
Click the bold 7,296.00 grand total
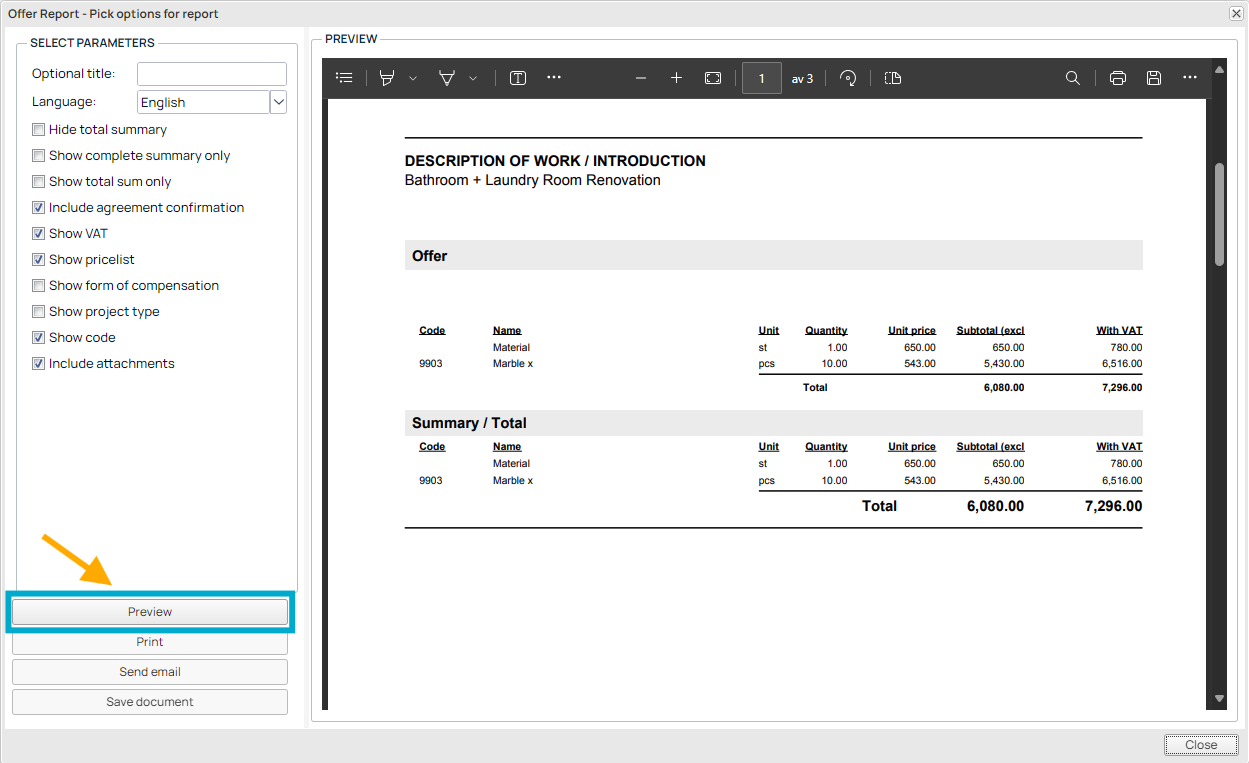click(x=1113, y=506)
